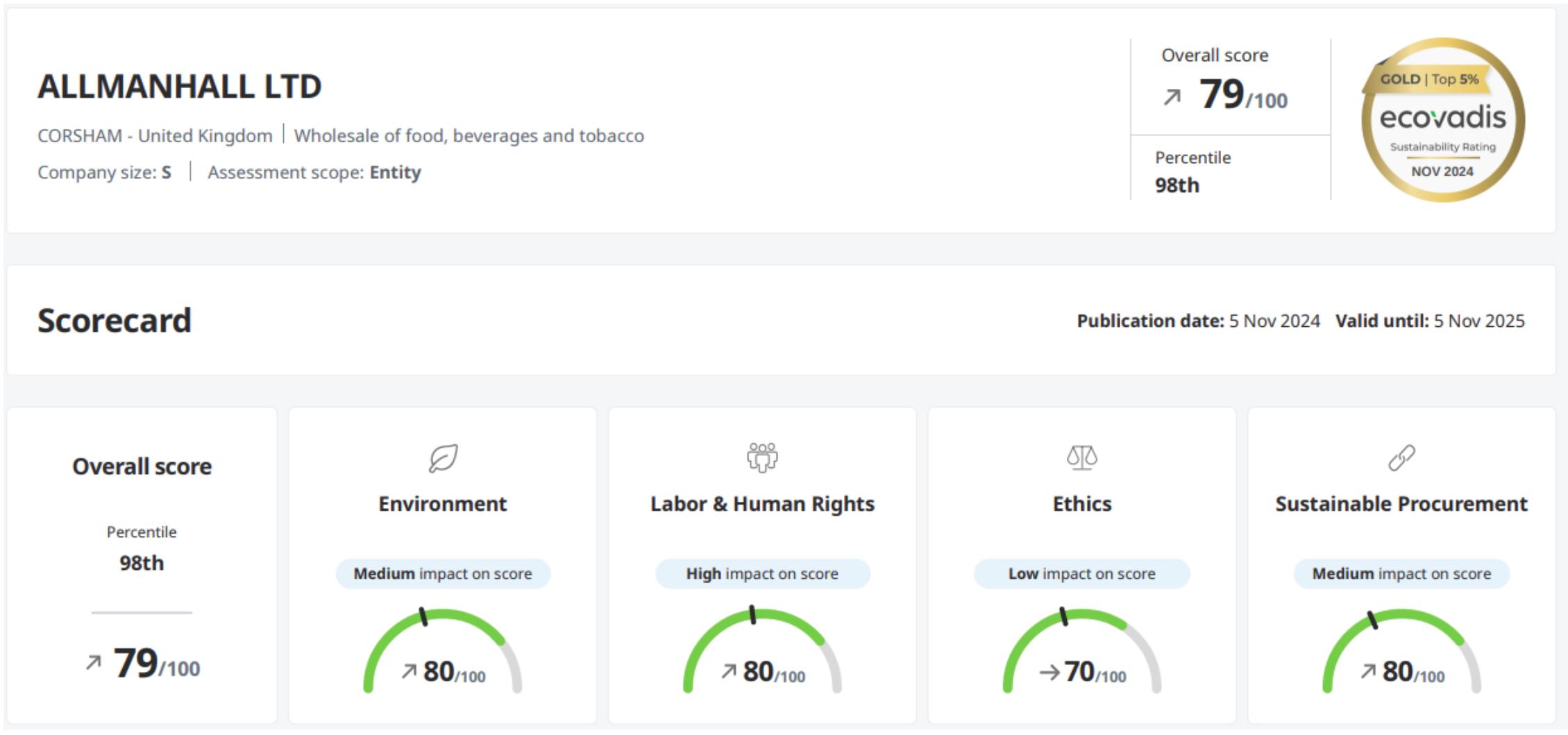Click Sustainable Procurement's Medium impact badge
Viewport: 1568px width, 735px height.
(x=1401, y=574)
